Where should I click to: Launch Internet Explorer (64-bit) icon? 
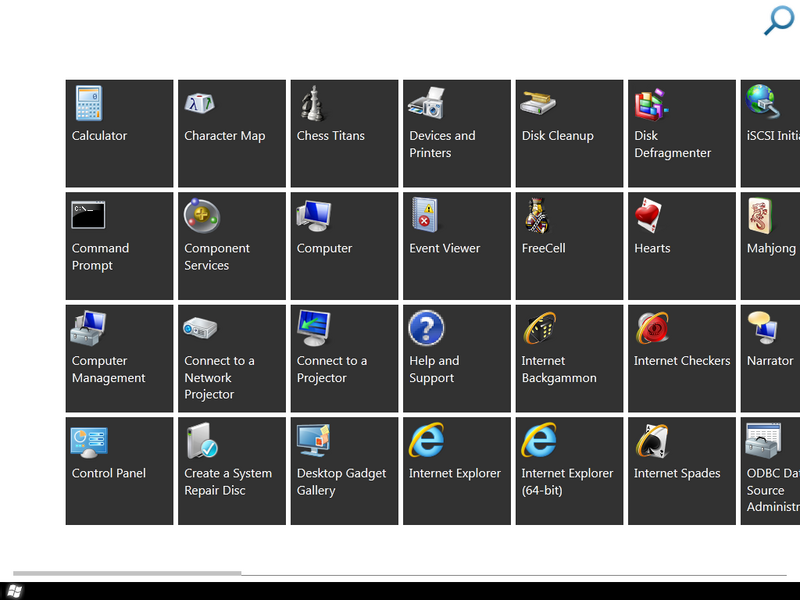[x=539, y=440]
